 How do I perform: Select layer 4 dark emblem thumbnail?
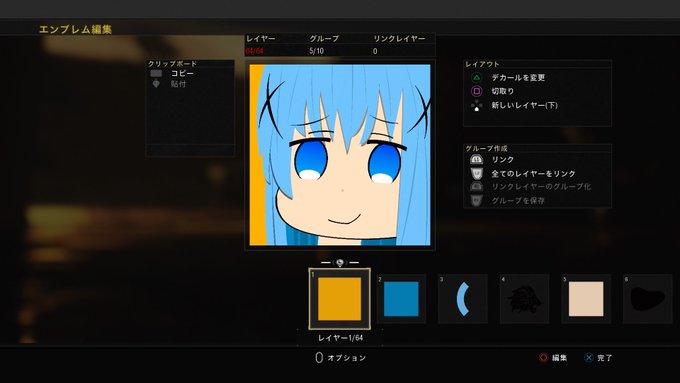[x=524, y=299]
